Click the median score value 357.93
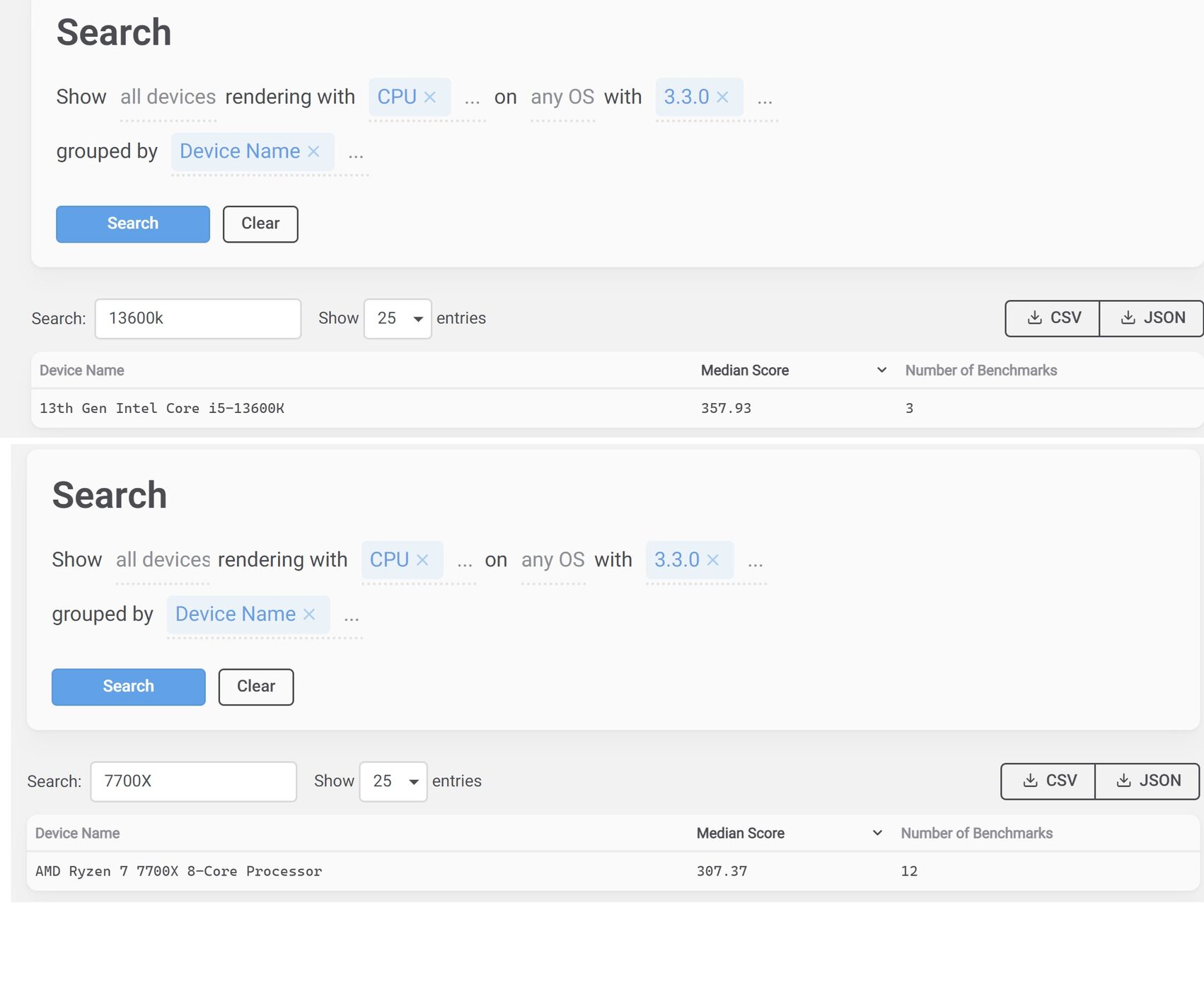 click(726, 409)
